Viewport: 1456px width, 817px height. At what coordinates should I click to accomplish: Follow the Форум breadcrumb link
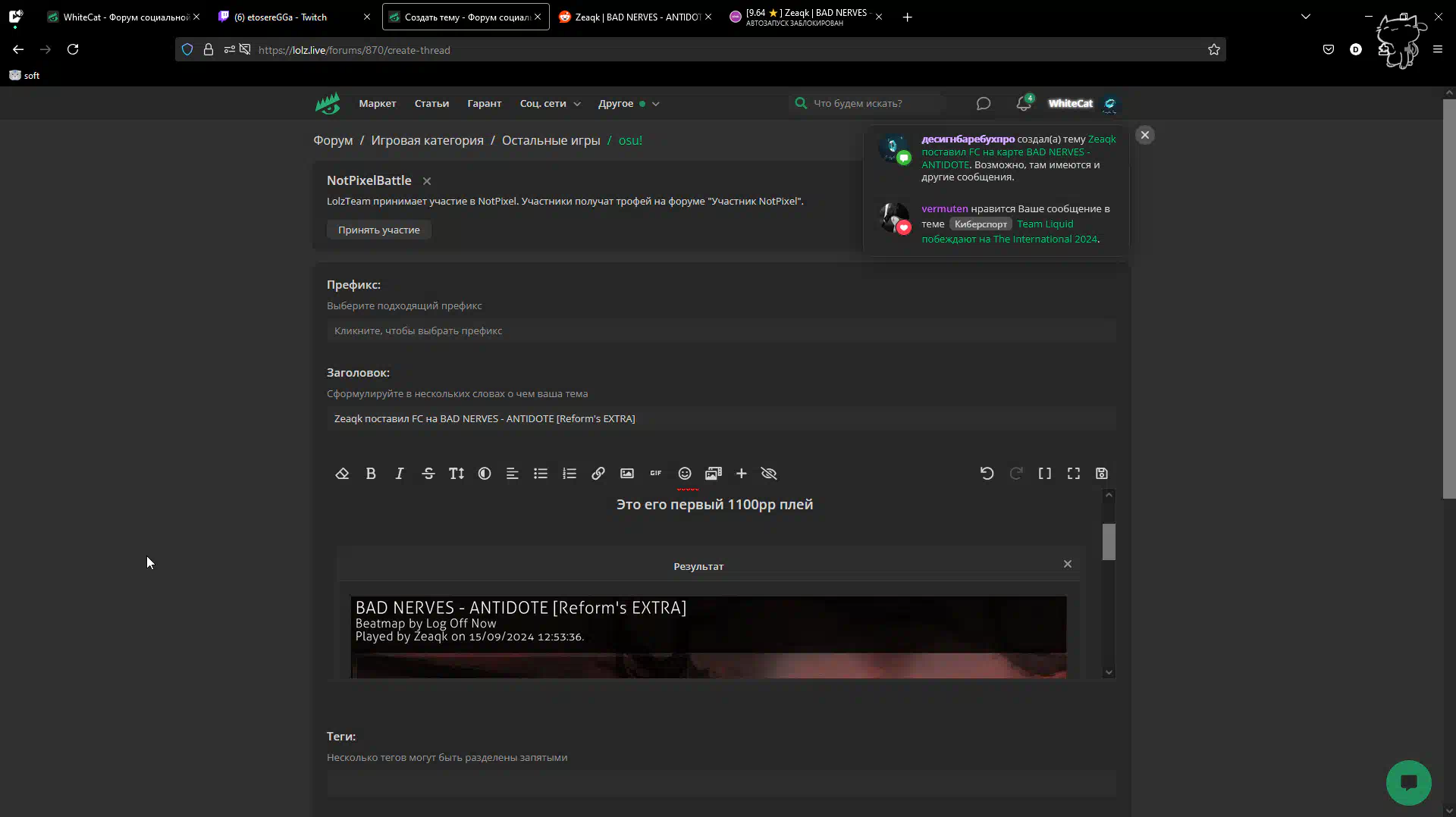click(333, 141)
